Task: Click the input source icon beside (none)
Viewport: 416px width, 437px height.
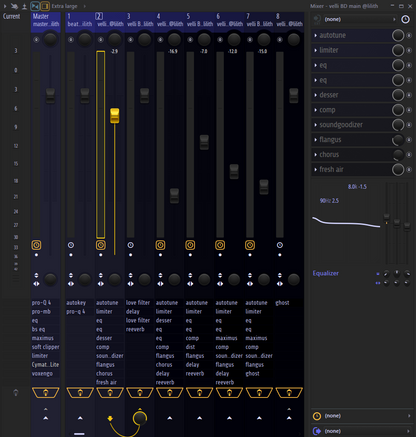Action: (x=317, y=19)
